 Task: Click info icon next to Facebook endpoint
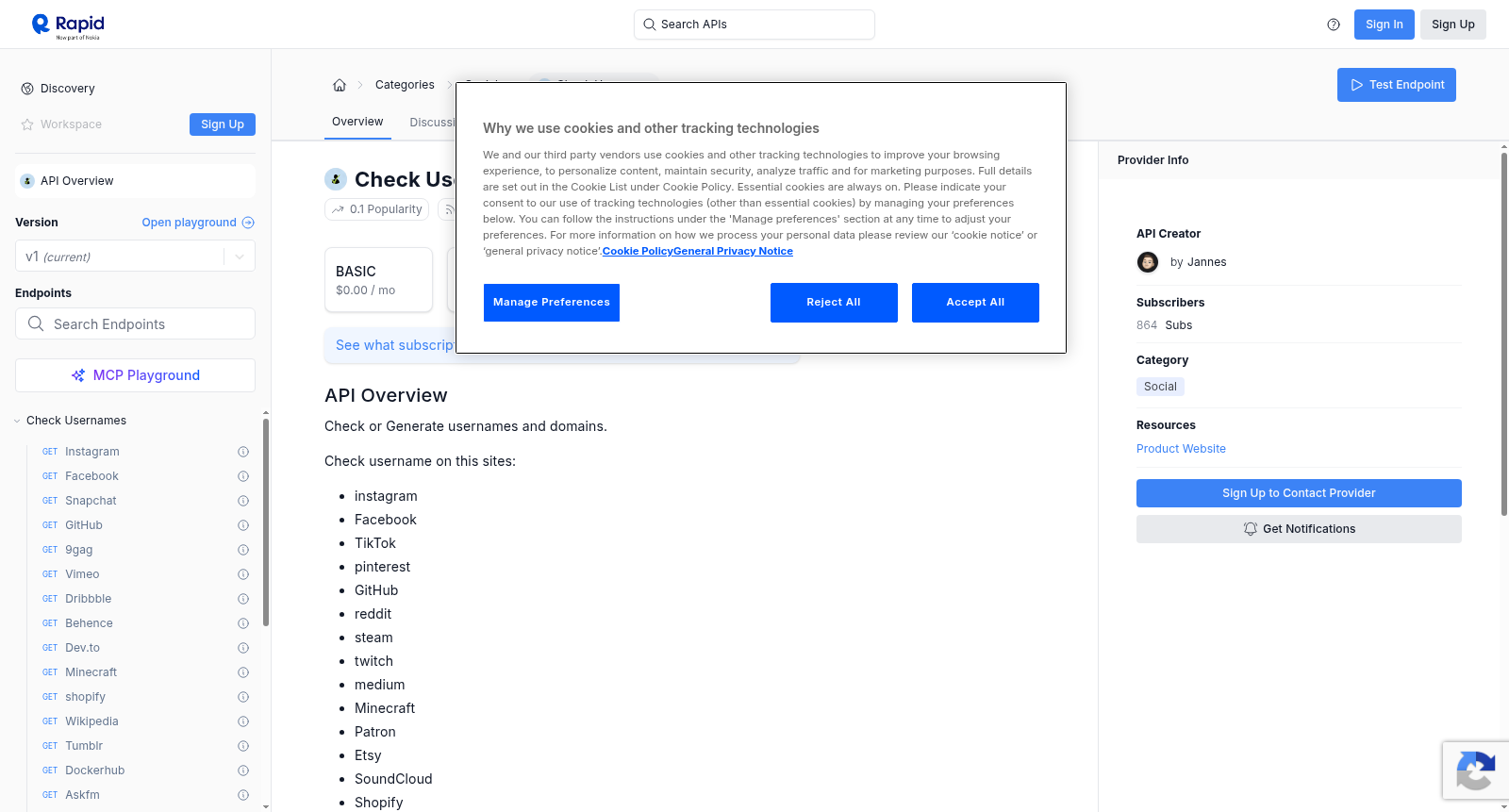(x=243, y=476)
